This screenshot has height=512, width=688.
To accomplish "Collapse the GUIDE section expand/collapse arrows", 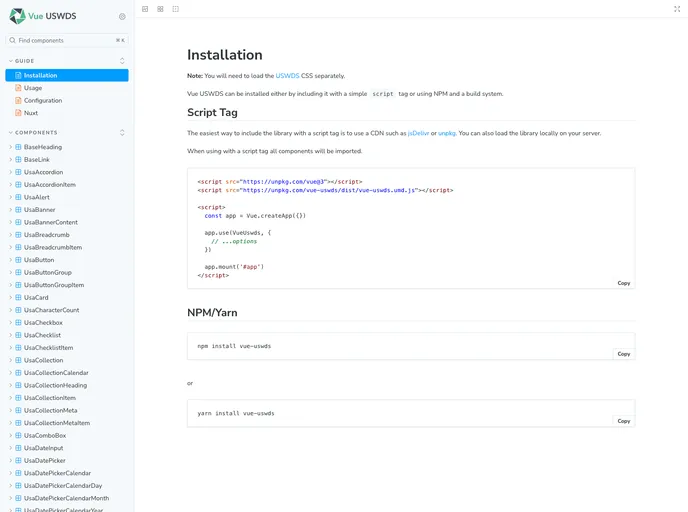I will click(122, 61).
